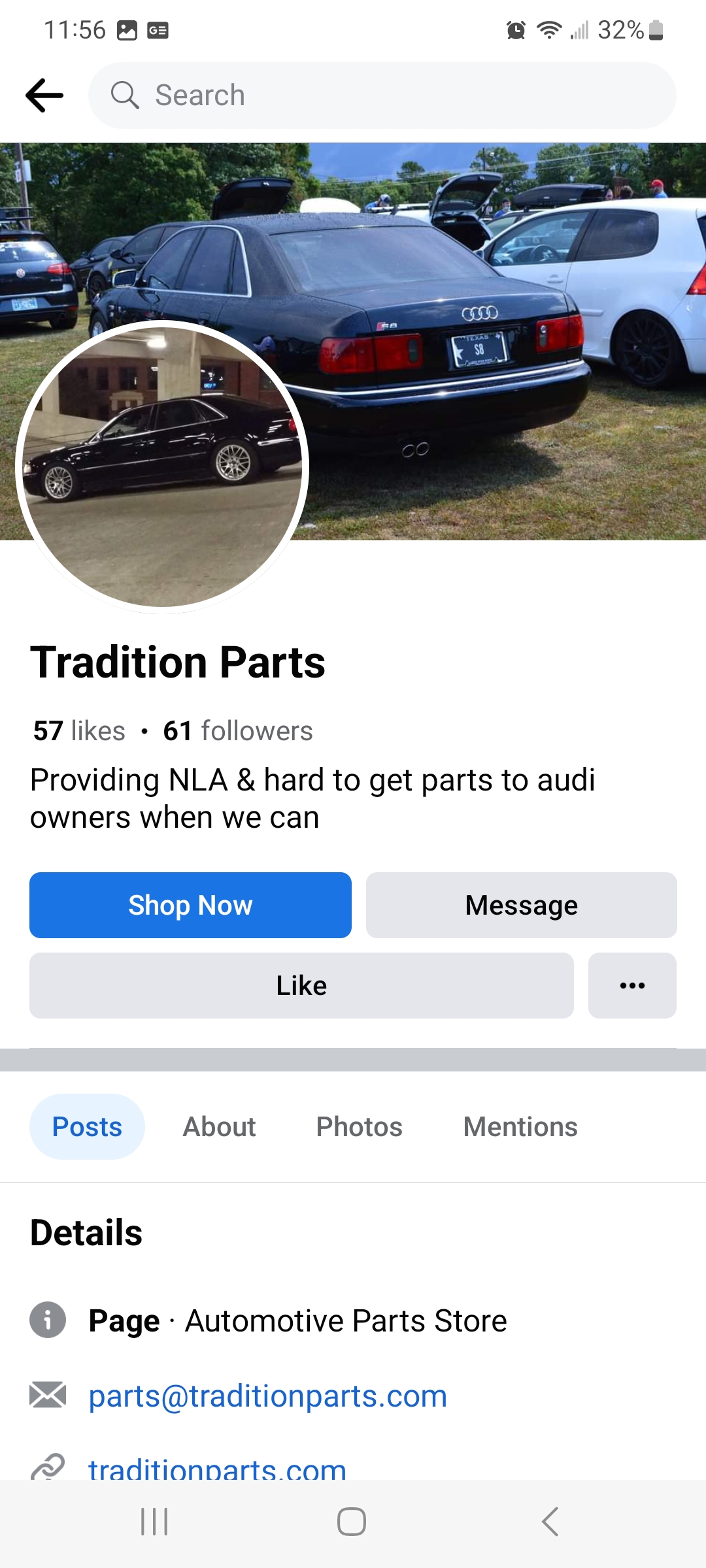Open Android recent apps button
Image resolution: width=706 pixels, height=1568 pixels.
coord(154,1522)
